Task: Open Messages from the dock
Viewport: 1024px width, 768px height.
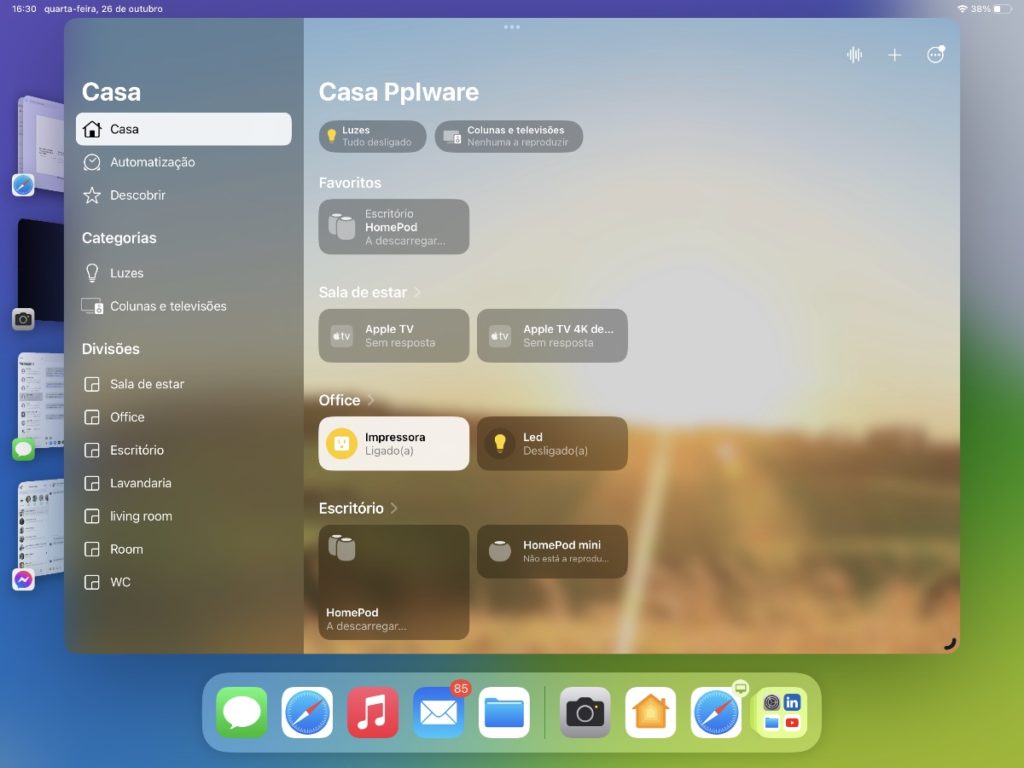Action: (242, 712)
